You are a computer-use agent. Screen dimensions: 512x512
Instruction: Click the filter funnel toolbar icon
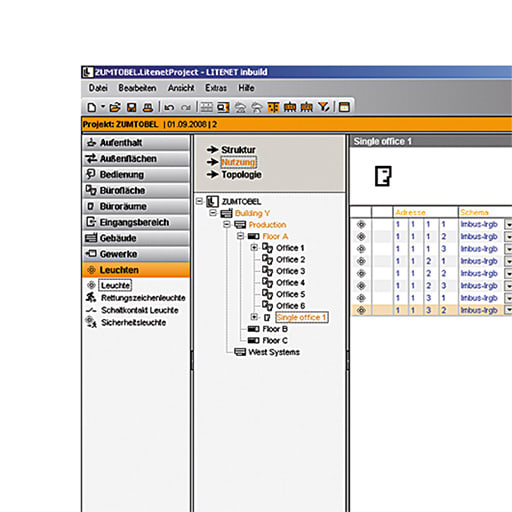tap(324, 107)
